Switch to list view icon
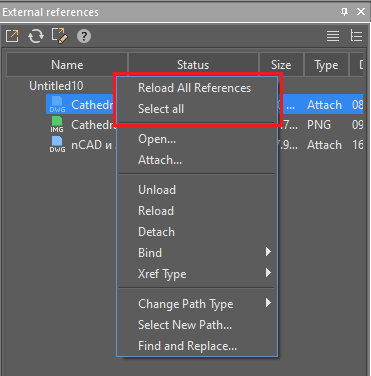 pos(333,36)
